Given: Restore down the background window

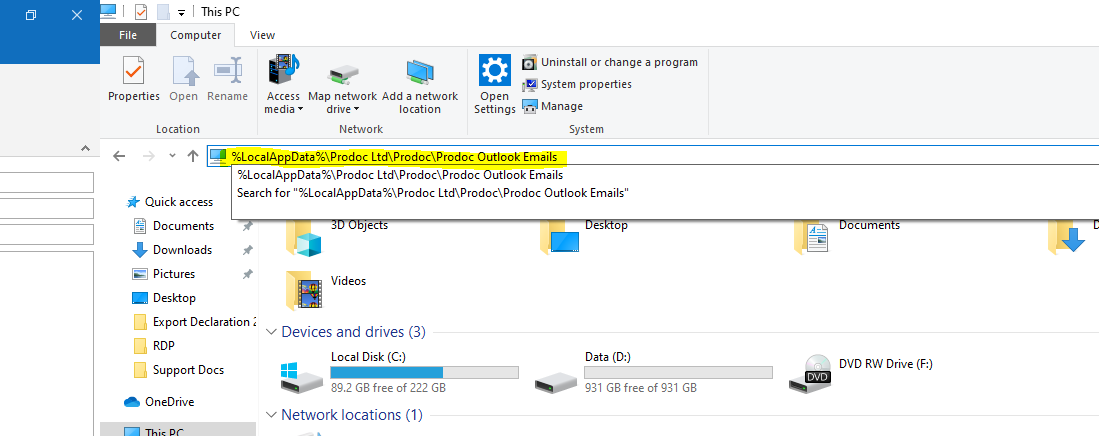Looking at the screenshot, I should 31,15.
